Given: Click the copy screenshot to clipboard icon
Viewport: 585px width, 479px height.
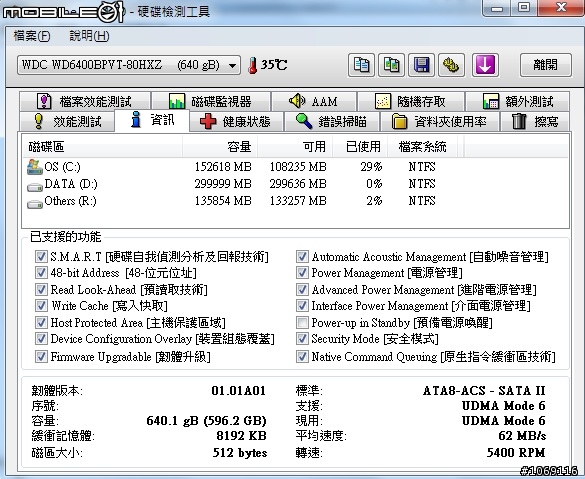Looking at the screenshot, I should click(391, 65).
